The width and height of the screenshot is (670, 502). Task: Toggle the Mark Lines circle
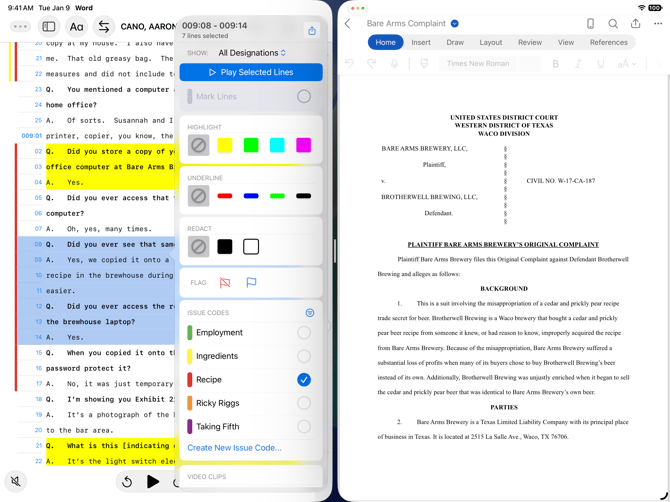point(304,97)
